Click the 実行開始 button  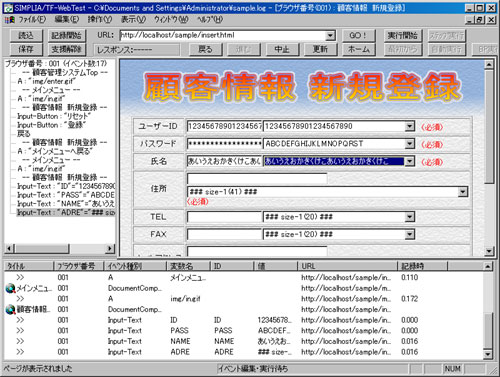[x=403, y=35]
